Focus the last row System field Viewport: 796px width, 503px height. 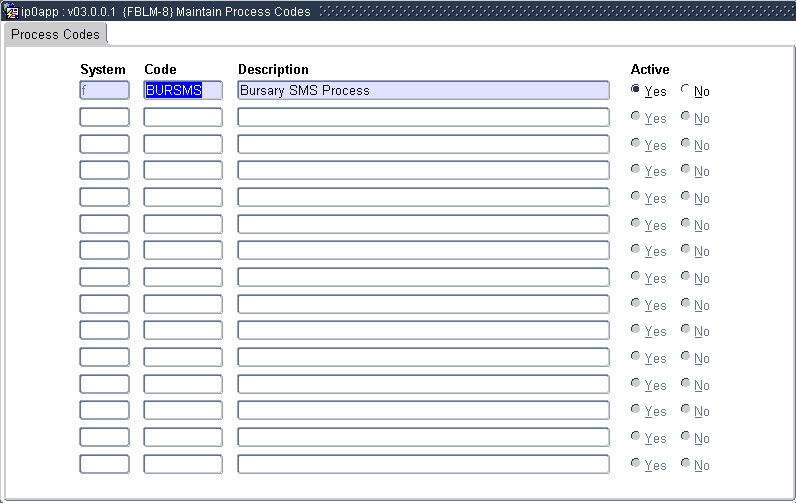click(x=104, y=464)
